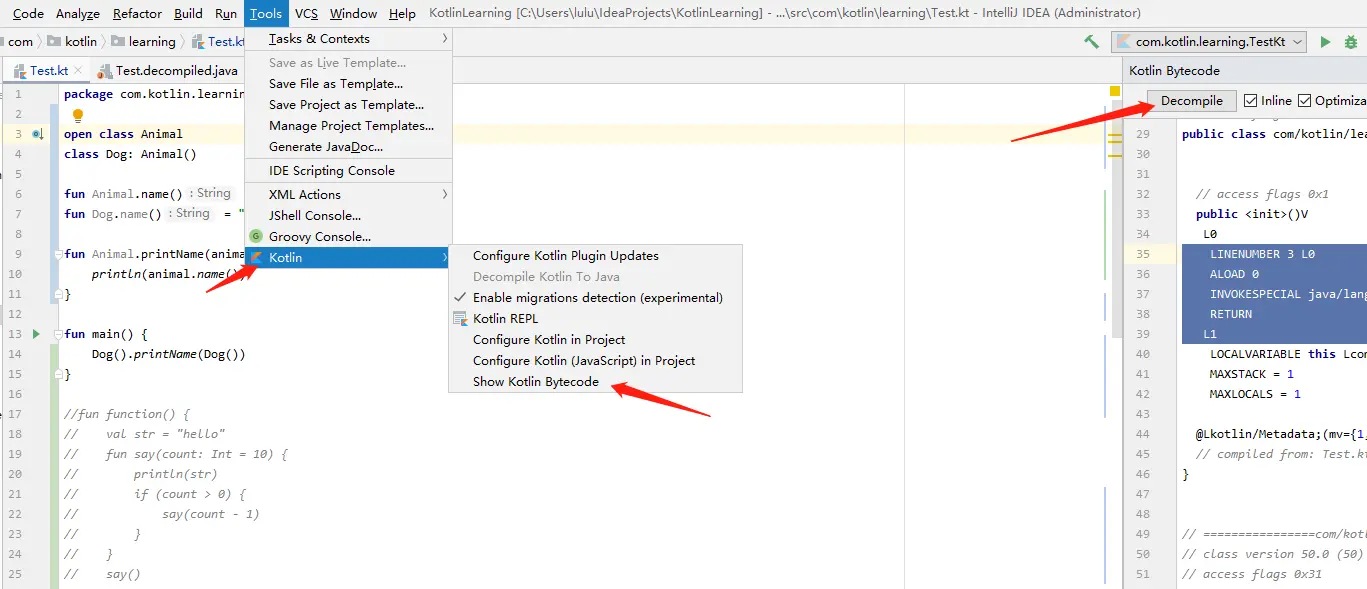
Task: Switch to the Test.decompiled.java tab
Action: point(167,71)
